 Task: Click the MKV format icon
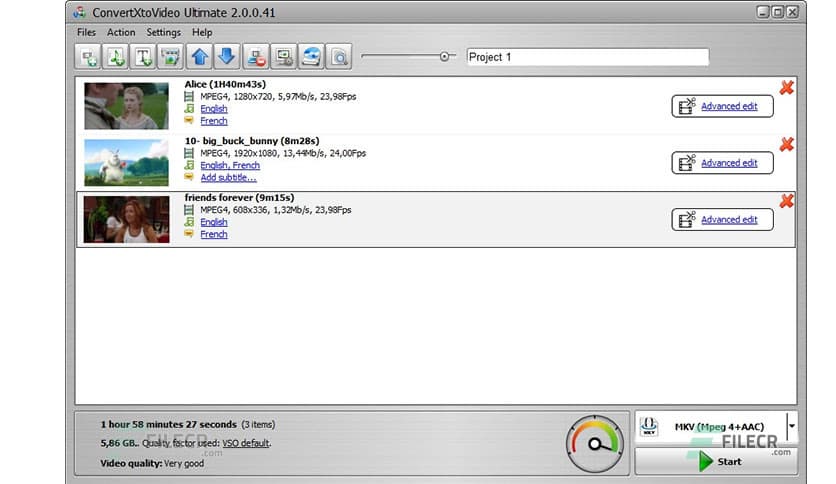click(649, 426)
